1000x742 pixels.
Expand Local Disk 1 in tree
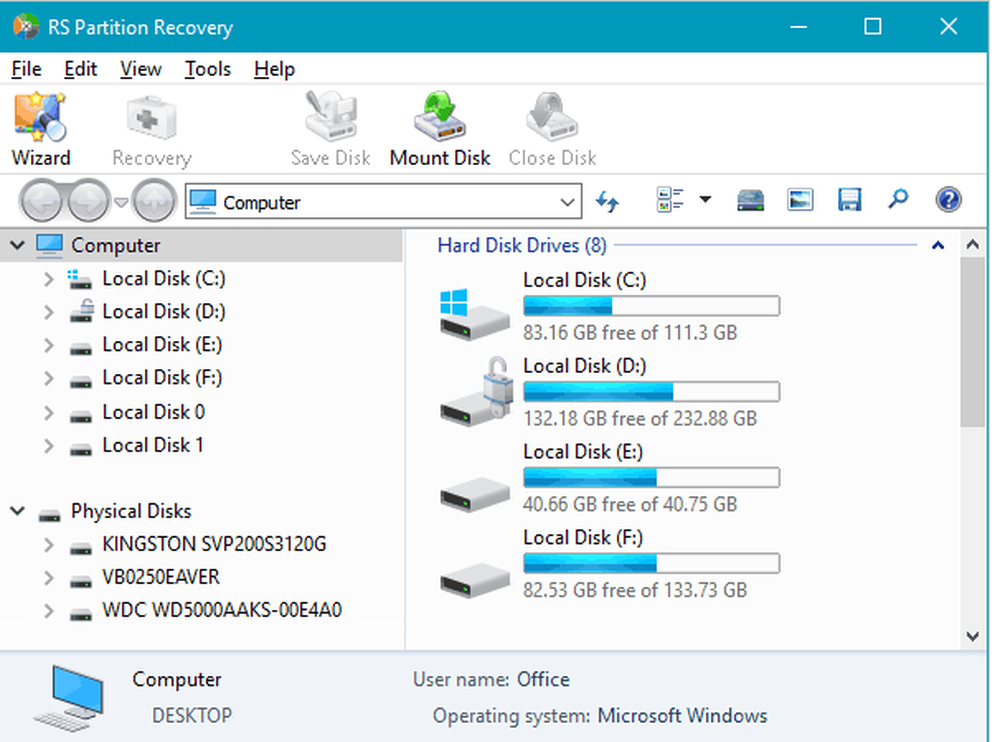(48, 446)
